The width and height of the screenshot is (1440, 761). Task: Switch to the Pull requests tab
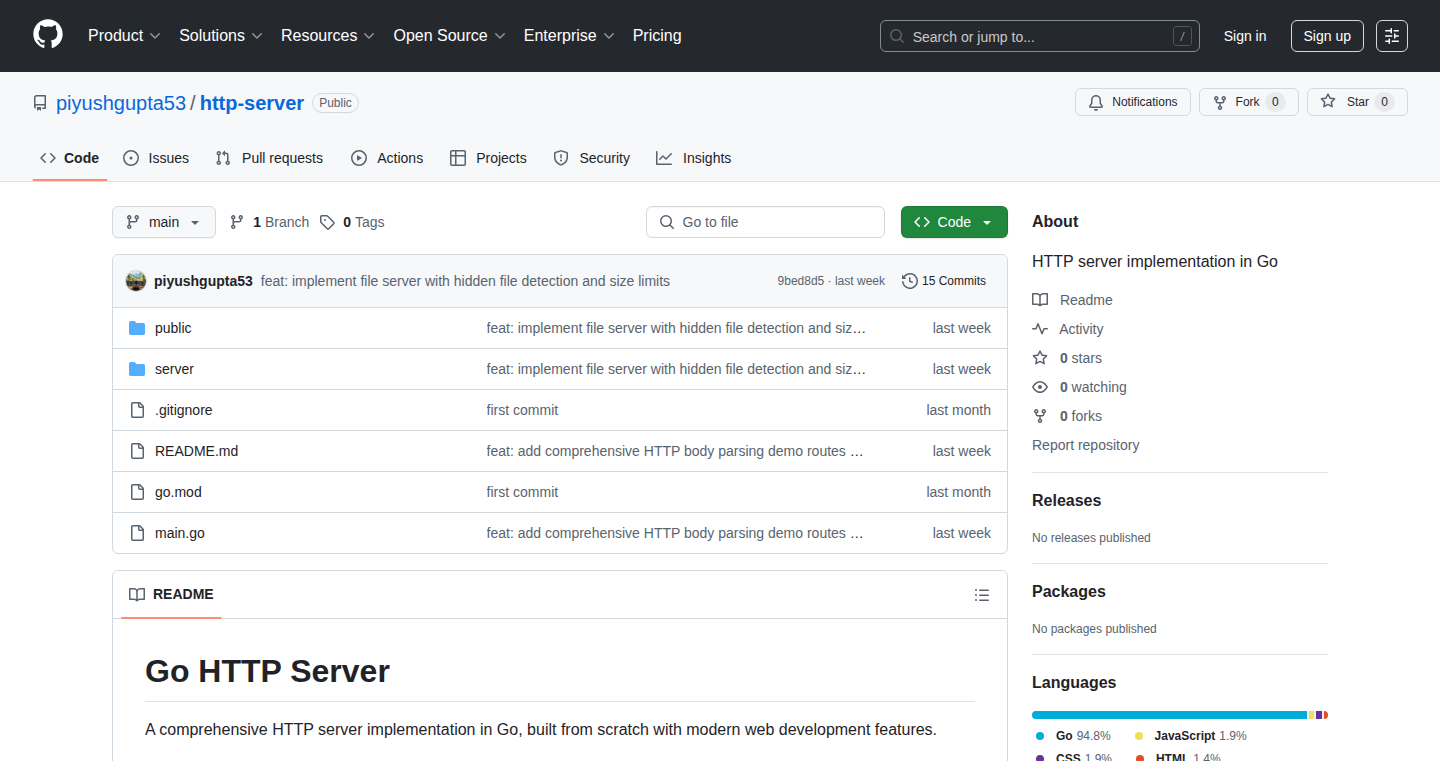click(x=270, y=158)
